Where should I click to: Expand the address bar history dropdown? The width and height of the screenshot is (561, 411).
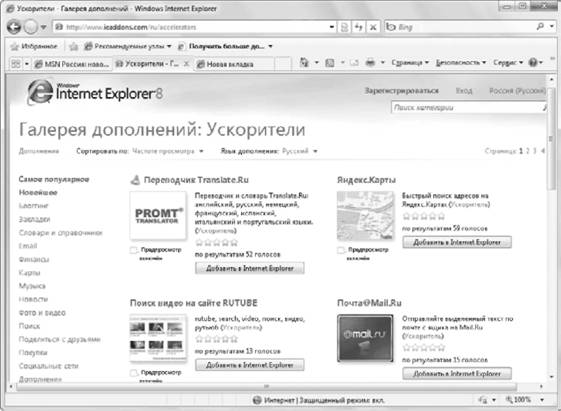332,27
